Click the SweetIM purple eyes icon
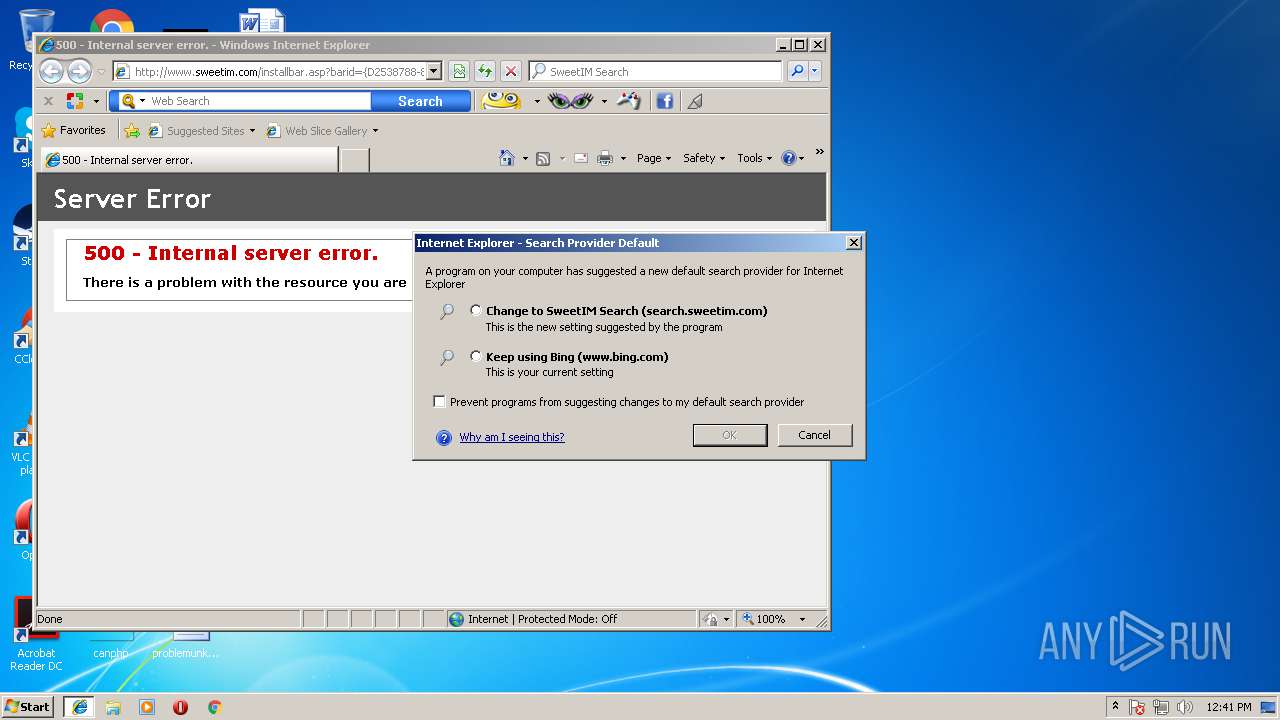This screenshot has height=720, width=1280. [571, 100]
